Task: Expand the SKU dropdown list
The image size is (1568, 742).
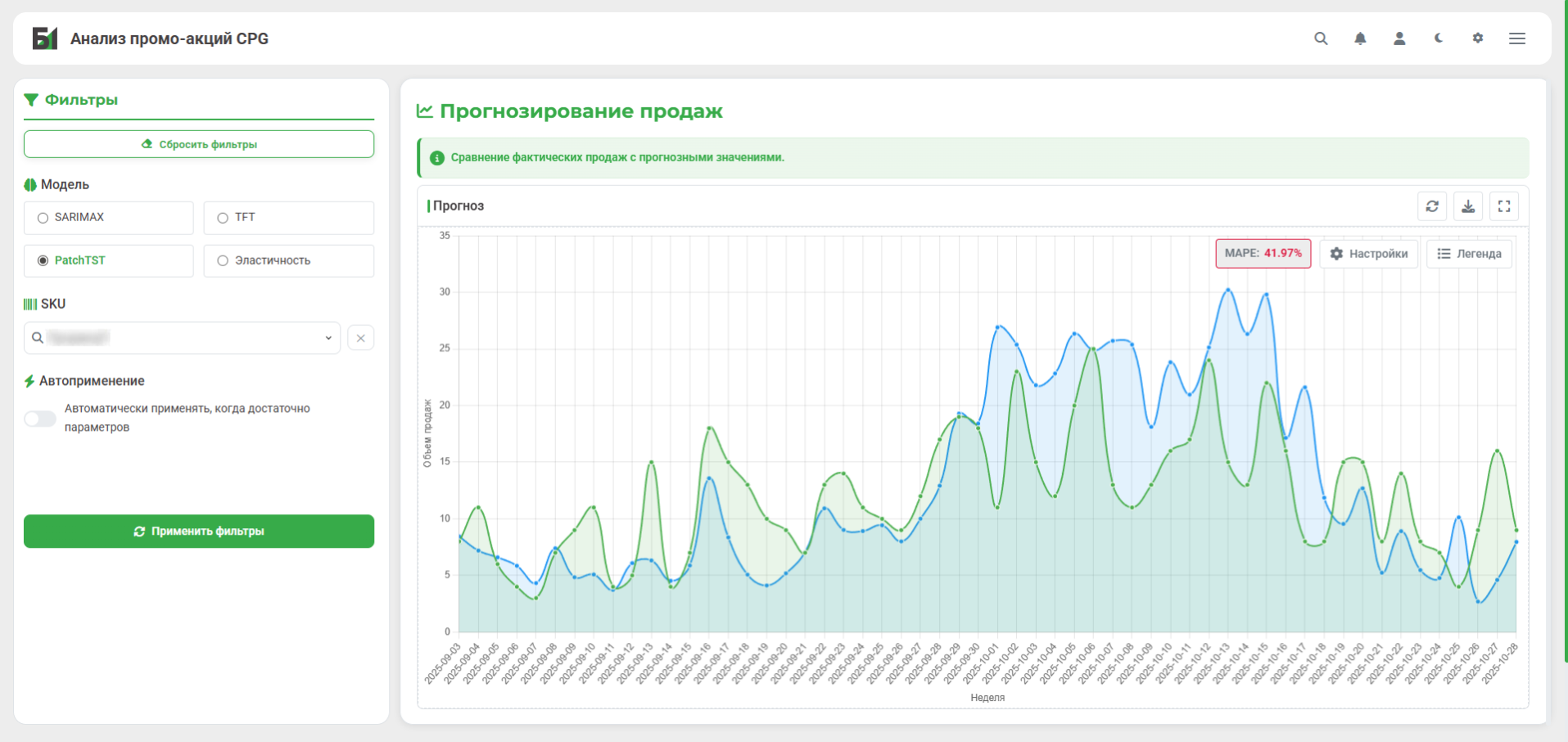Action: [x=328, y=338]
